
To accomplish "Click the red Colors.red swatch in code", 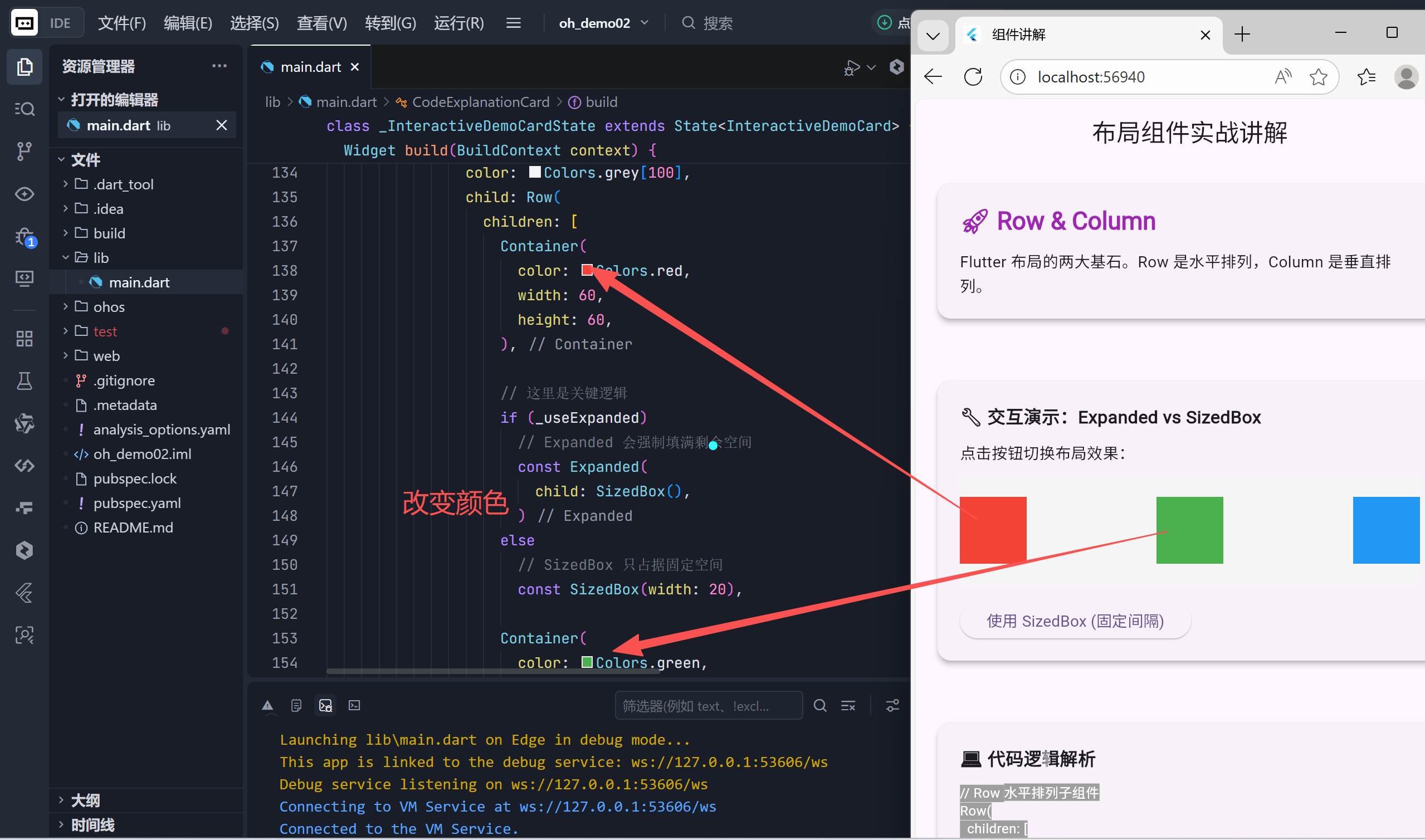I will (x=587, y=271).
